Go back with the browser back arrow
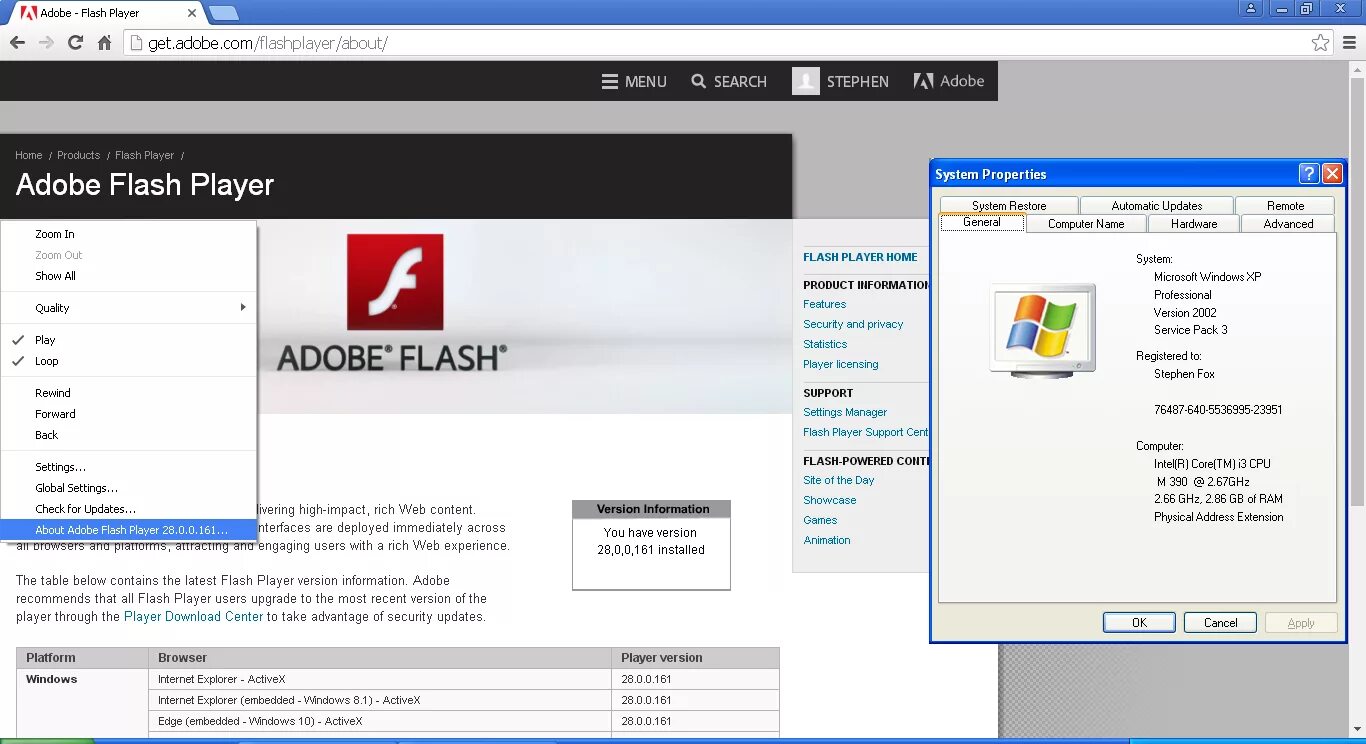 (17, 43)
